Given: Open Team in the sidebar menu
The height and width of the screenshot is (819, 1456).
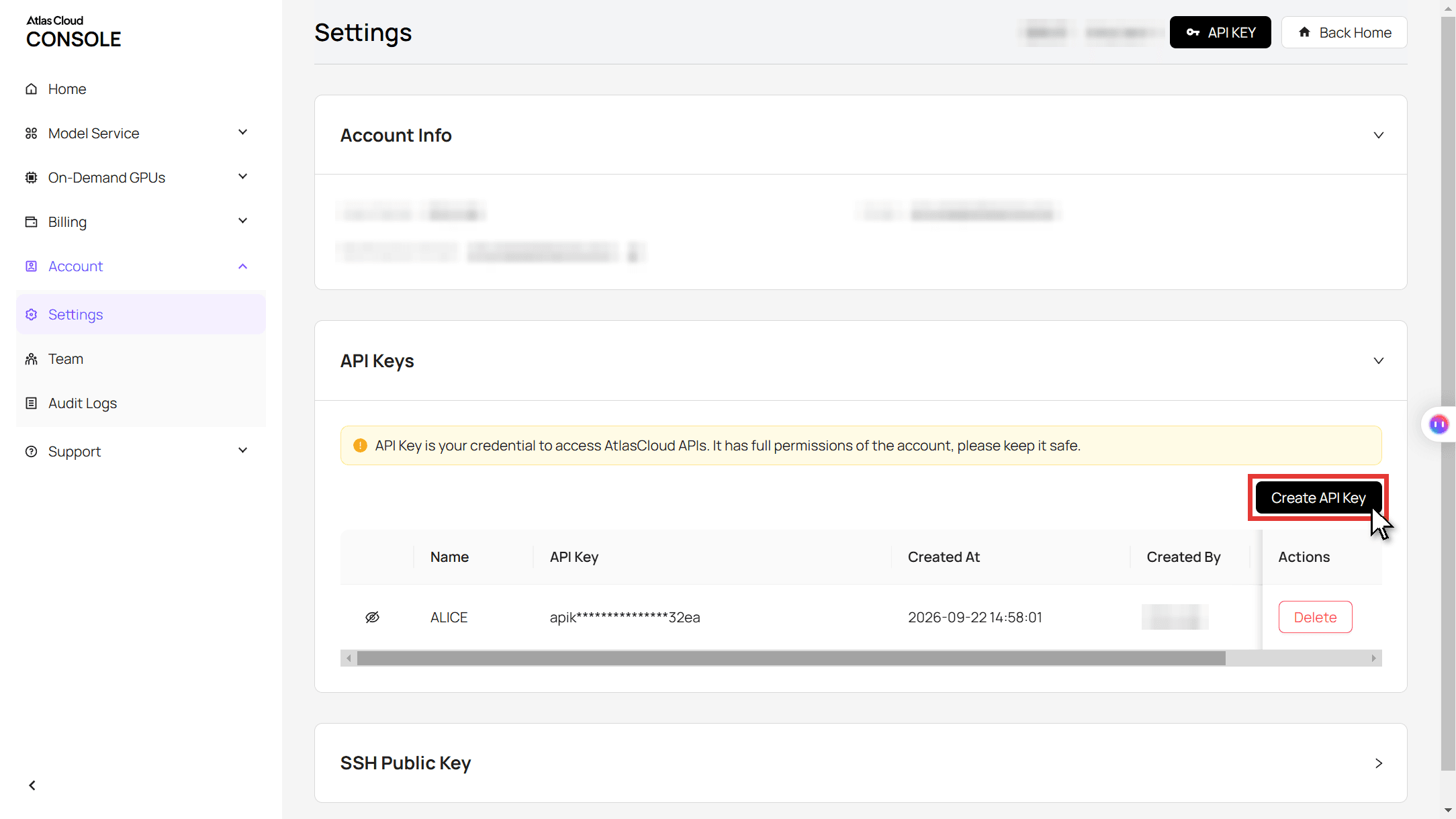Looking at the screenshot, I should tap(140, 358).
